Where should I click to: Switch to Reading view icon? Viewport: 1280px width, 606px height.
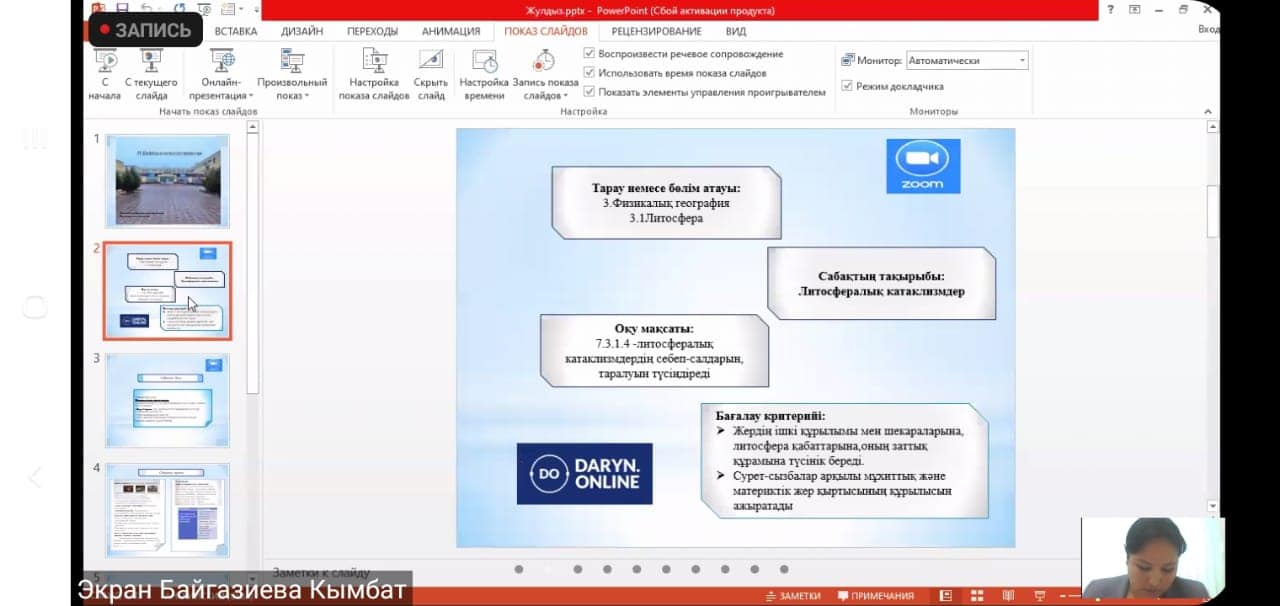[x=1008, y=596]
